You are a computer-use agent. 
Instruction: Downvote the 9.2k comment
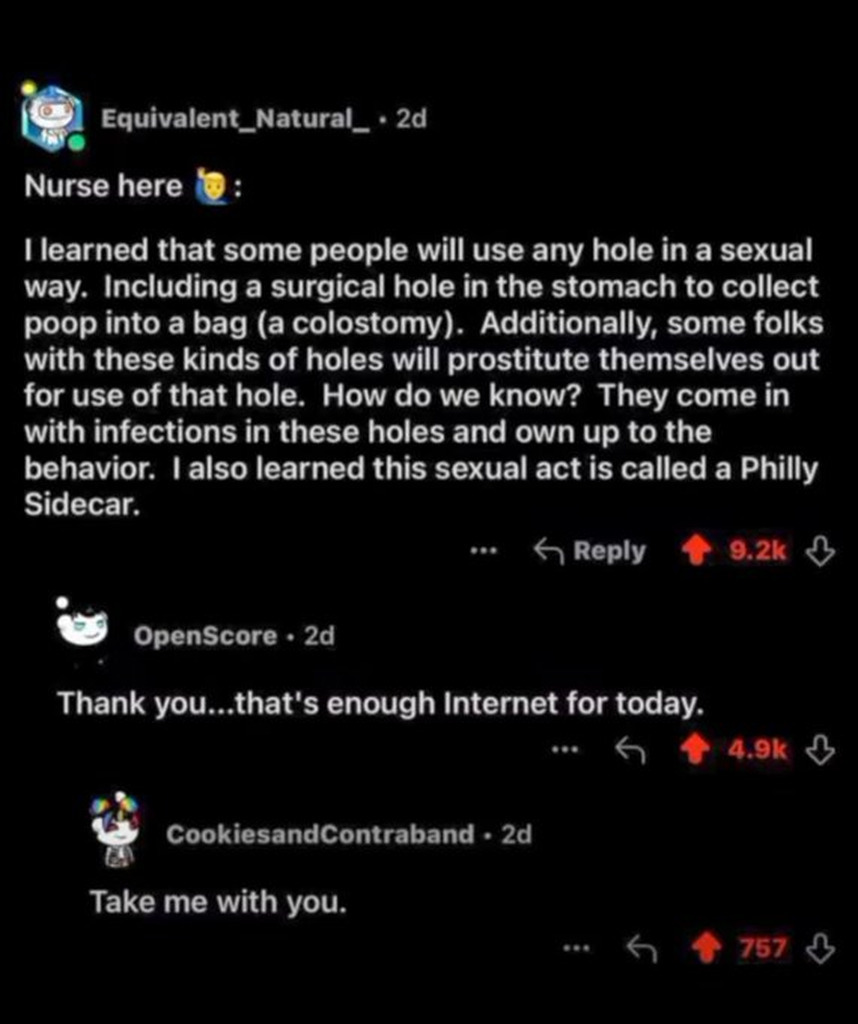coord(820,551)
